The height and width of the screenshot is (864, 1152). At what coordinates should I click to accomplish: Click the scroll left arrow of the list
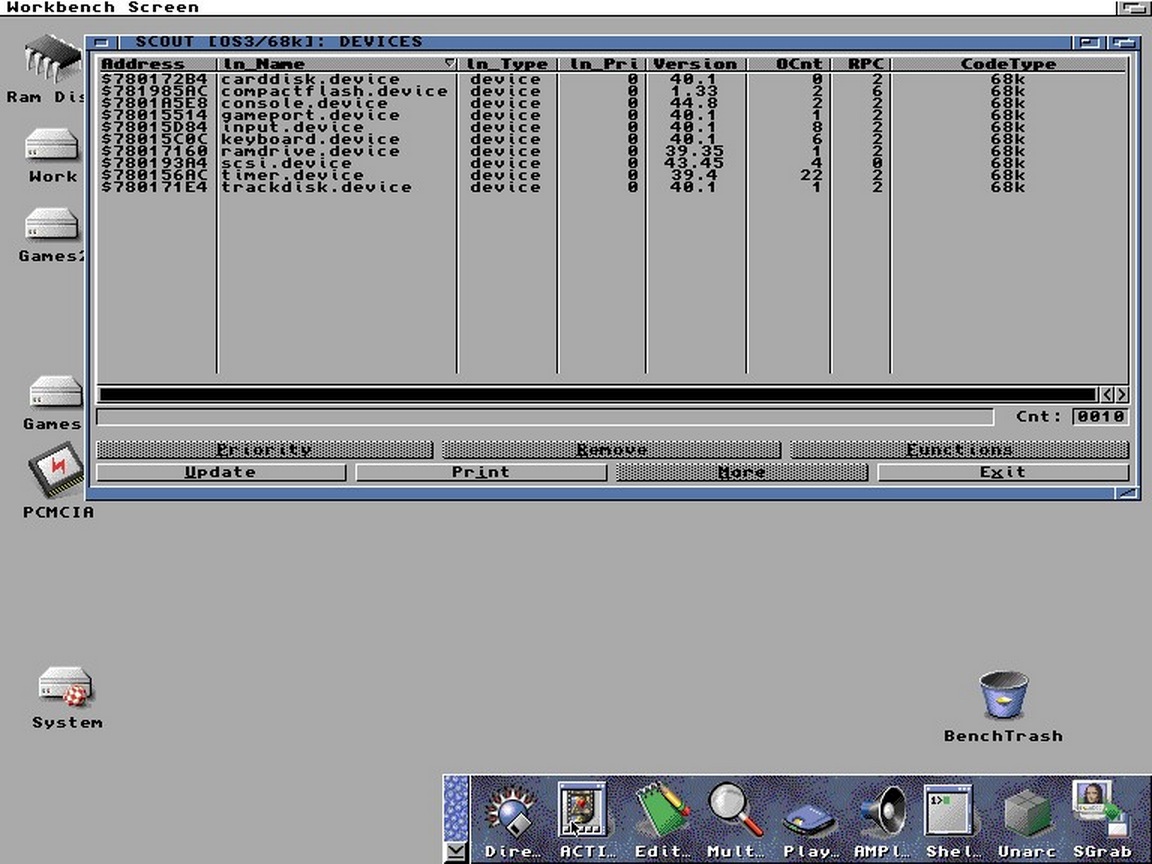click(1108, 395)
